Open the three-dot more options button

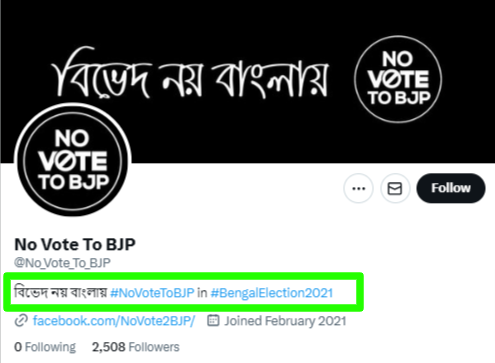tap(358, 188)
